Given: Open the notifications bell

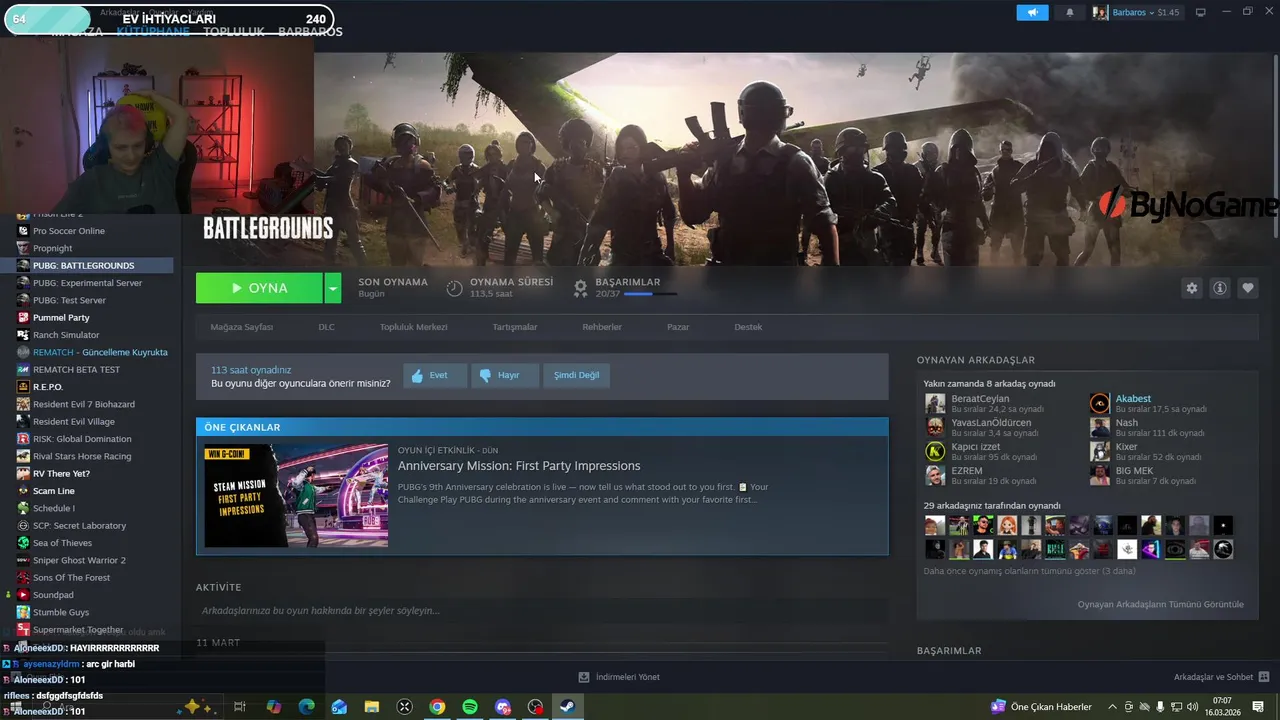Looking at the screenshot, I should 1070,12.
